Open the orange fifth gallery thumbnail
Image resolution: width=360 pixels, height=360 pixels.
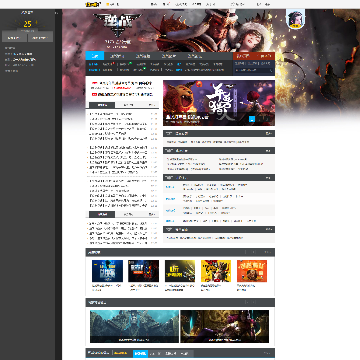pos(252,271)
